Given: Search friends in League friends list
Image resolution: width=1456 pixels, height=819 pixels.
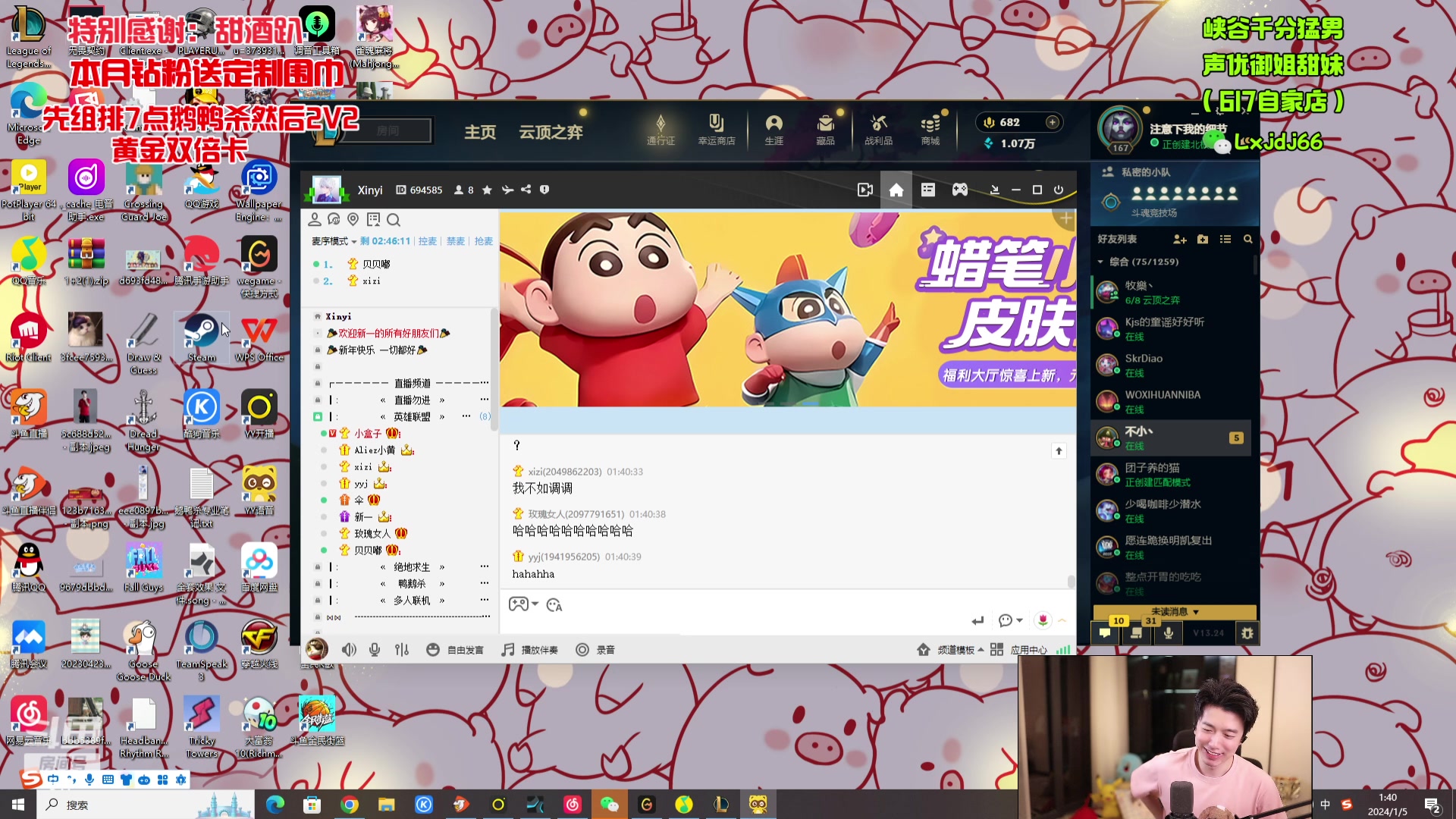Looking at the screenshot, I should click(1247, 239).
